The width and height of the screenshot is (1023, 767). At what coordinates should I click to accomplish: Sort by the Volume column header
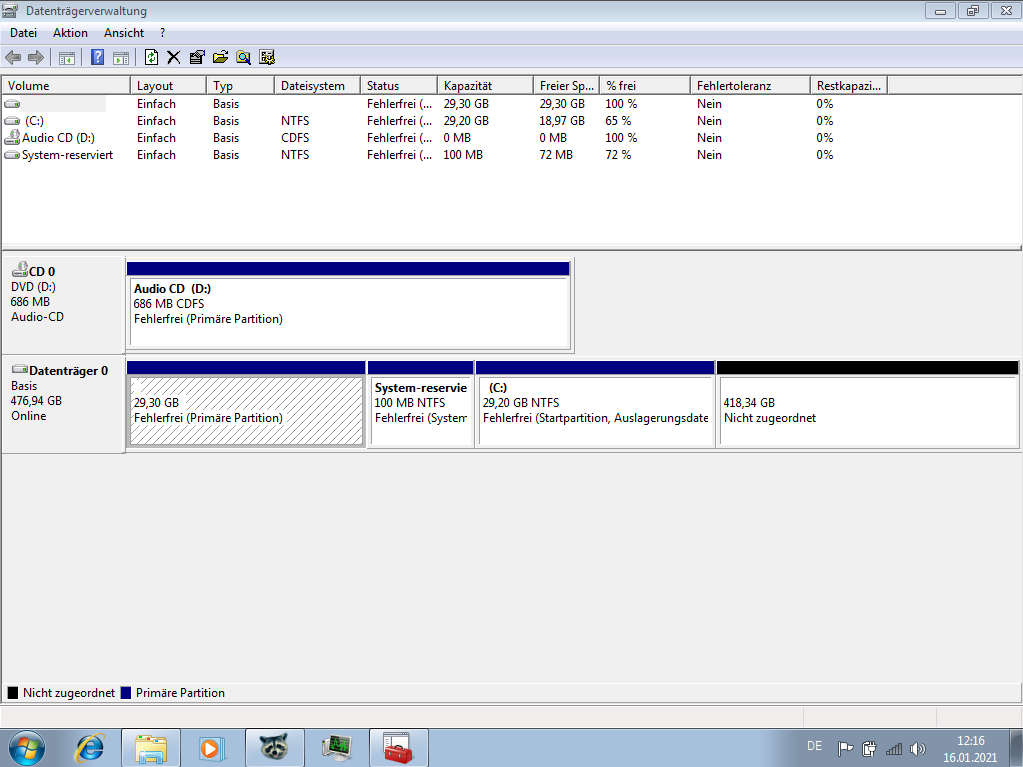(66, 85)
